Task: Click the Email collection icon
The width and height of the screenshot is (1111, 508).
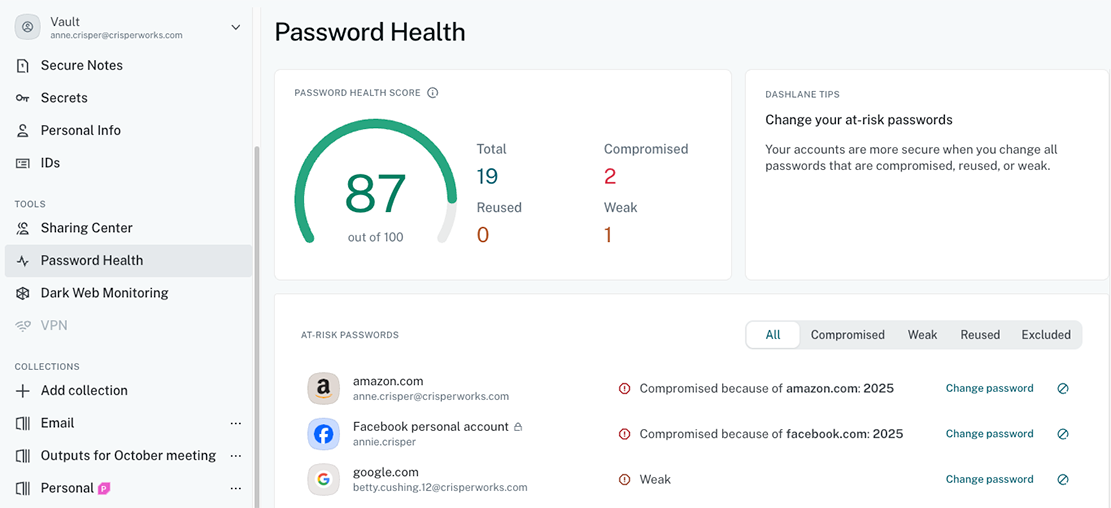Action: pos(23,424)
